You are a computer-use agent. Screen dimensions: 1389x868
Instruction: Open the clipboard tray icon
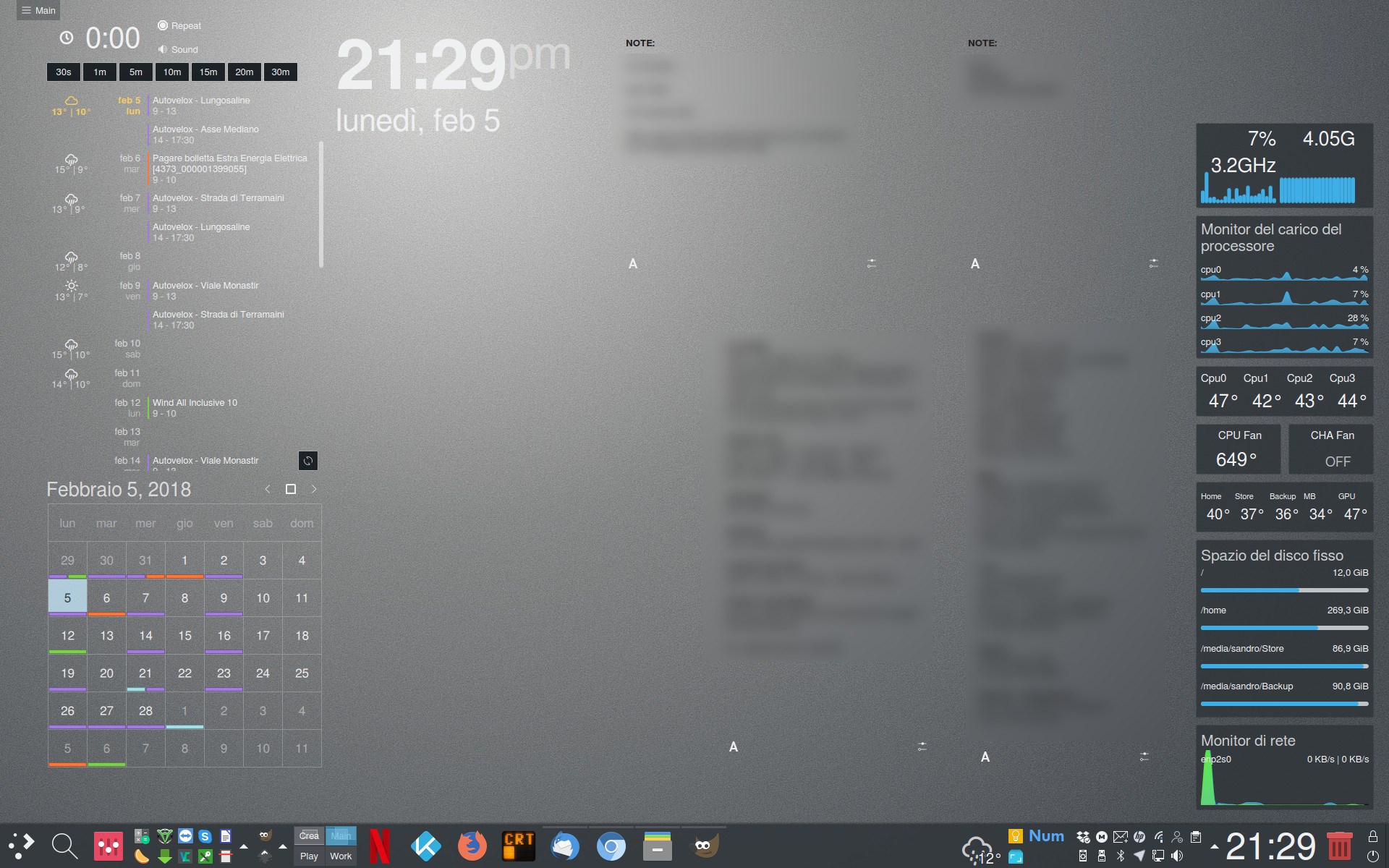[1196, 837]
